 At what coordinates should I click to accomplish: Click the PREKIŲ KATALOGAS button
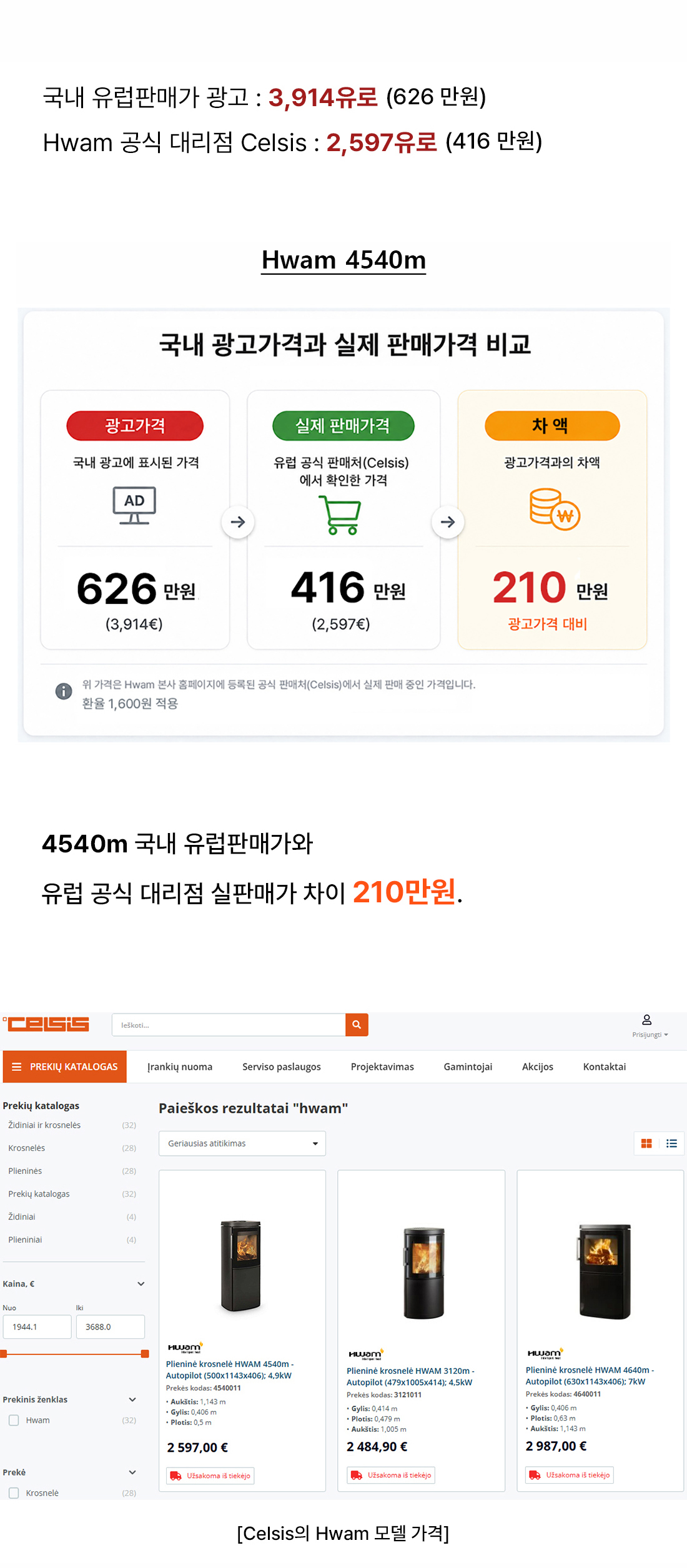[64, 1067]
